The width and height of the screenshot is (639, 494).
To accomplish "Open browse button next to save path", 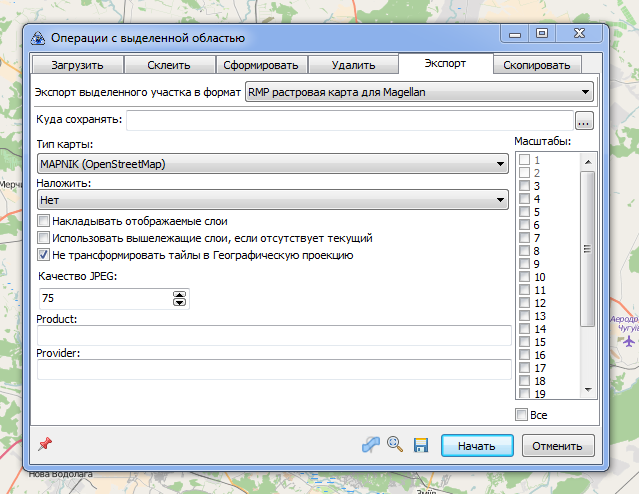I will (584, 120).
